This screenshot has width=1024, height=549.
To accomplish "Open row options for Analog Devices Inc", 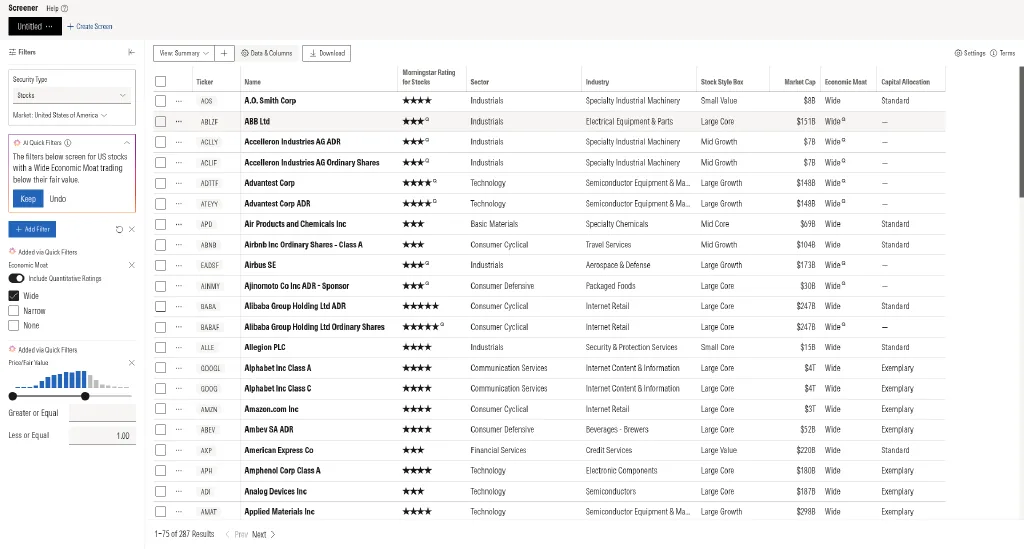I will coord(178,492).
